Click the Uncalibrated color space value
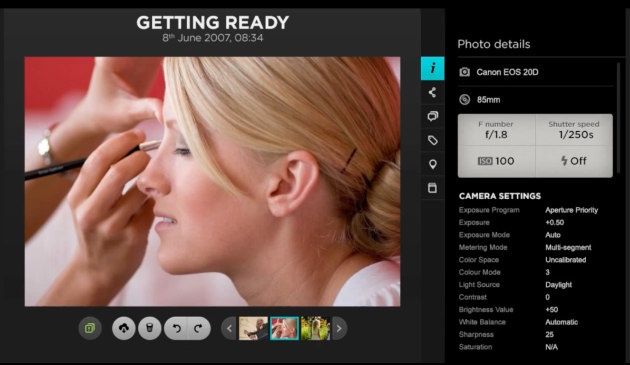630x365 pixels. click(565, 260)
